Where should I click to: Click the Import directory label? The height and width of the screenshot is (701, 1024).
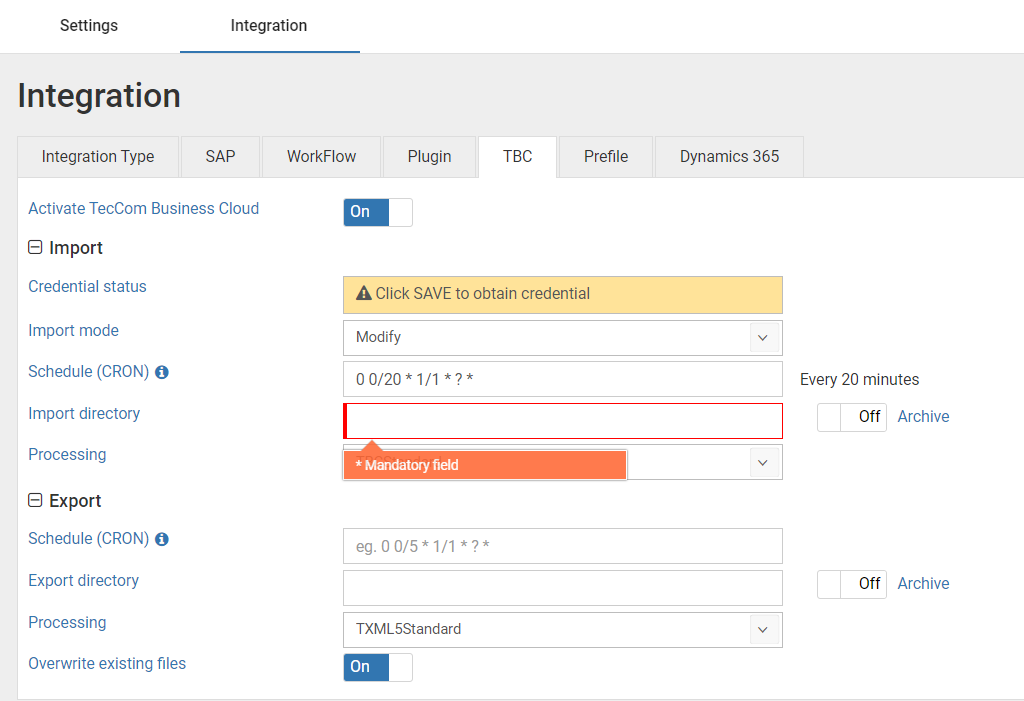84,414
